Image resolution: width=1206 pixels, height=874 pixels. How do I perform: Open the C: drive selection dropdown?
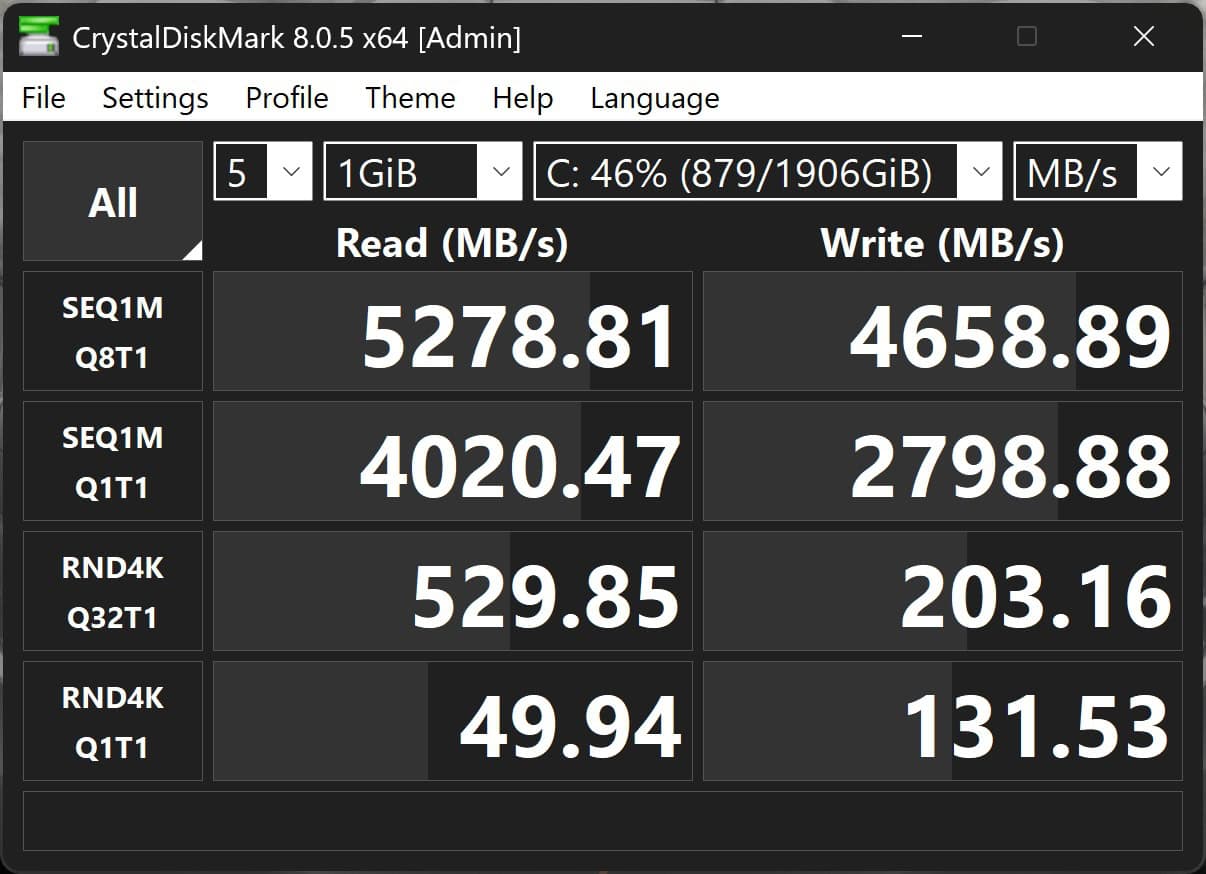click(x=768, y=171)
